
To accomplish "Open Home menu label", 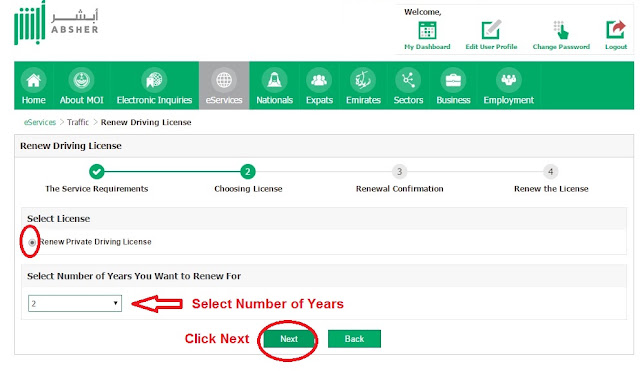I will (x=33, y=100).
